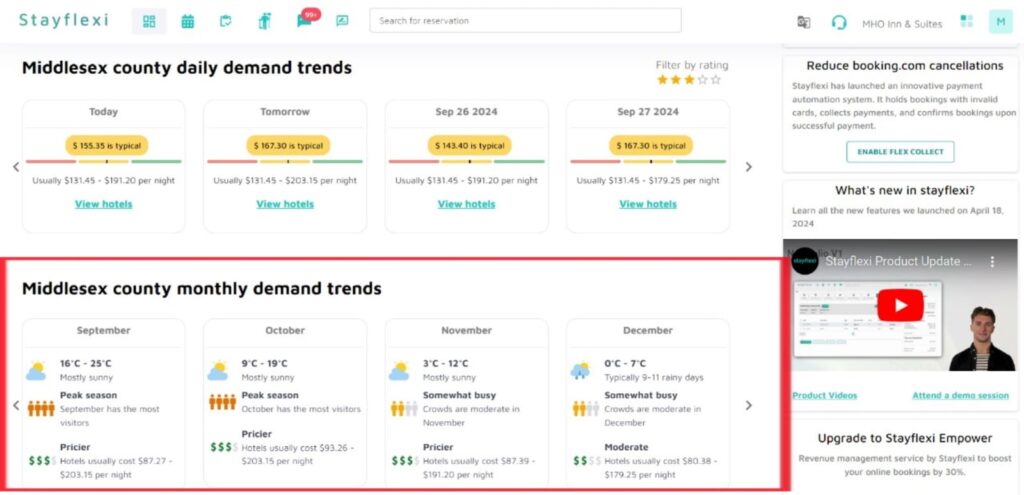This screenshot has width=1024, height=495.
Task: View hotels for Tomorrow
Action: pos(285,204)
